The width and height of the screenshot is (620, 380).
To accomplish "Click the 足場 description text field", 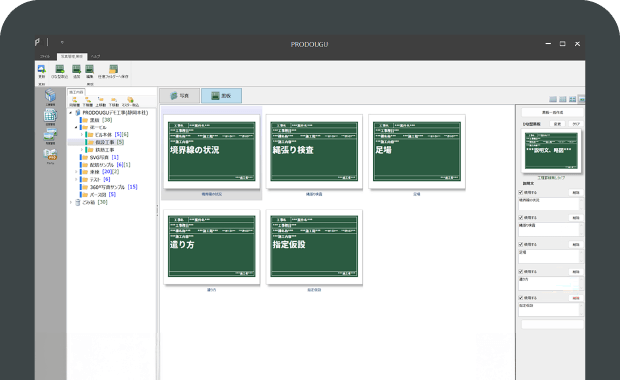I will [x=550, y=256].
